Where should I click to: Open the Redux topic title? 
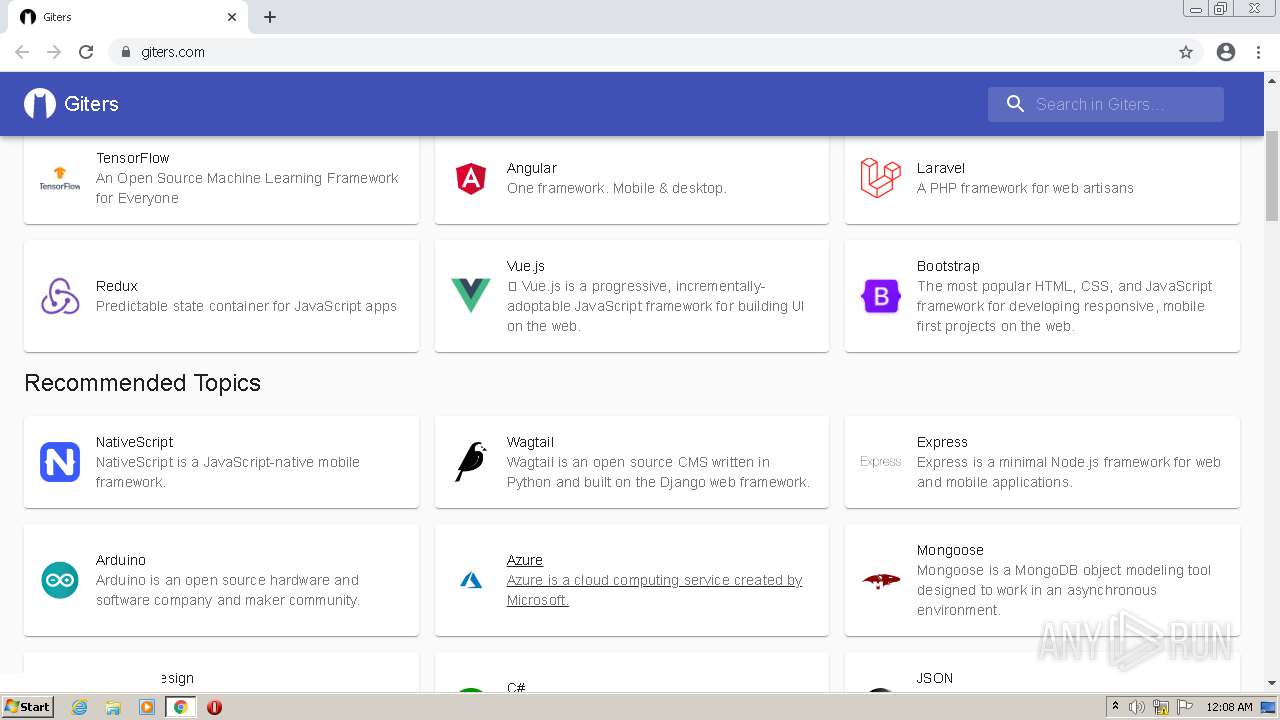point(117,286)
